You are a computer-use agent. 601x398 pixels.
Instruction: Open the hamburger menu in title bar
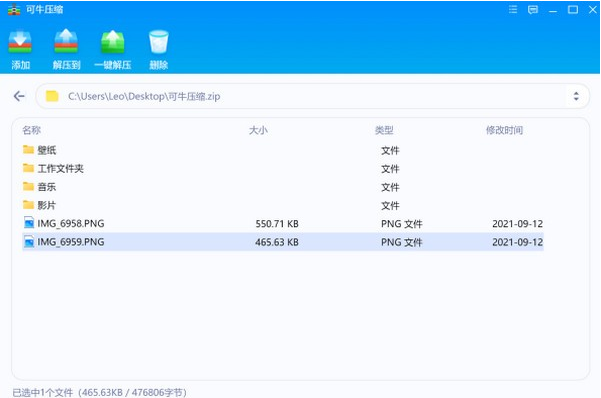513,10
